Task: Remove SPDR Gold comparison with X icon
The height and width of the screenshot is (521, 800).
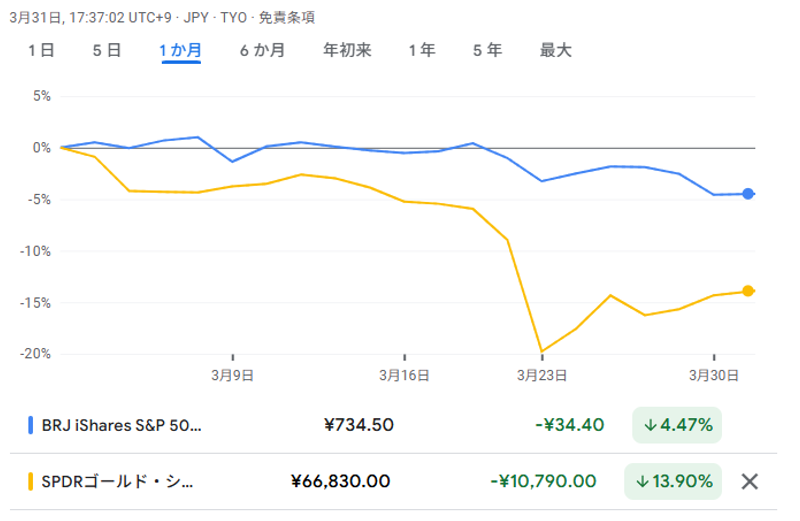Action: (x=750, y=481)
